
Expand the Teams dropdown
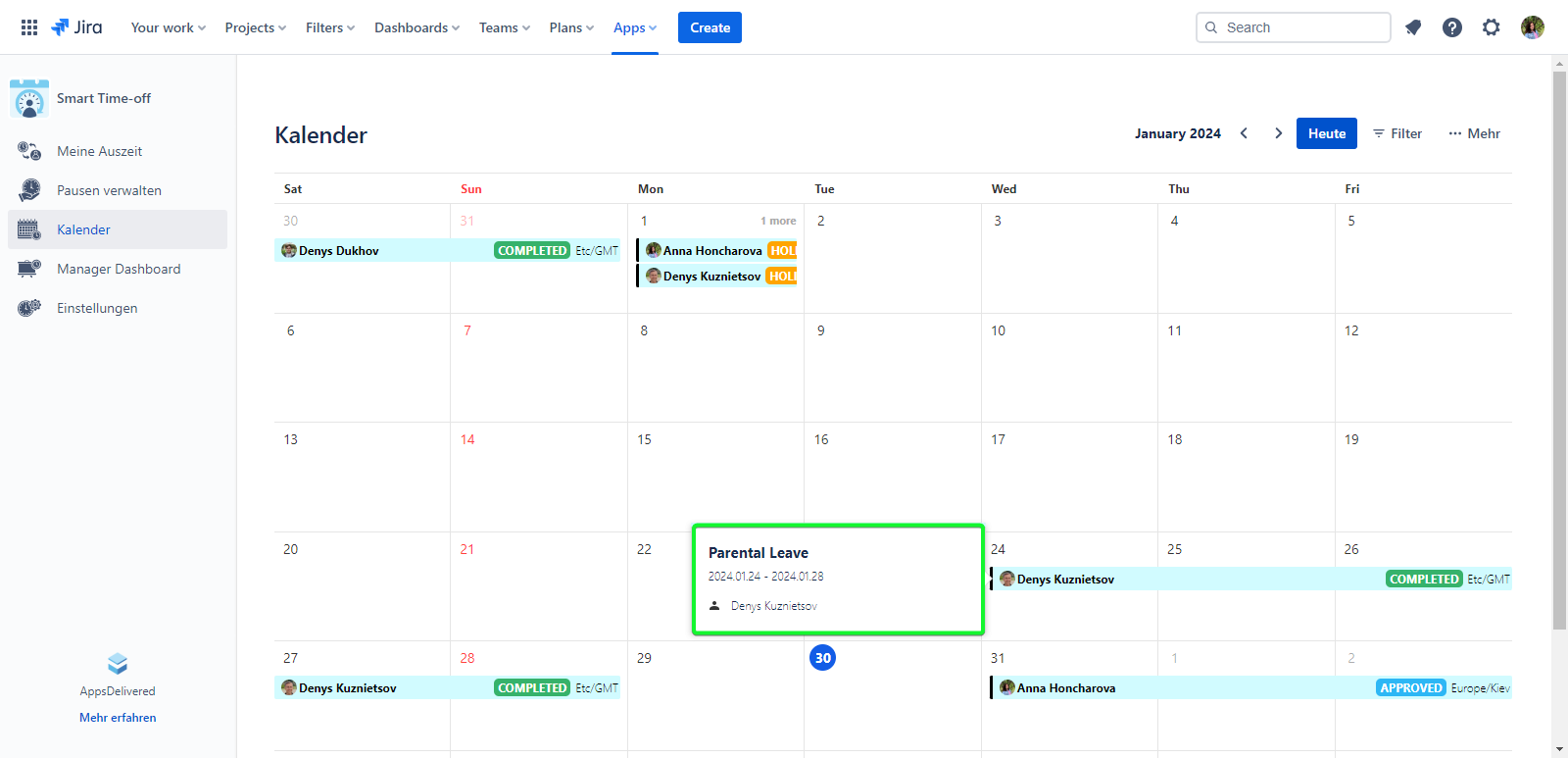tap(504, 27)
